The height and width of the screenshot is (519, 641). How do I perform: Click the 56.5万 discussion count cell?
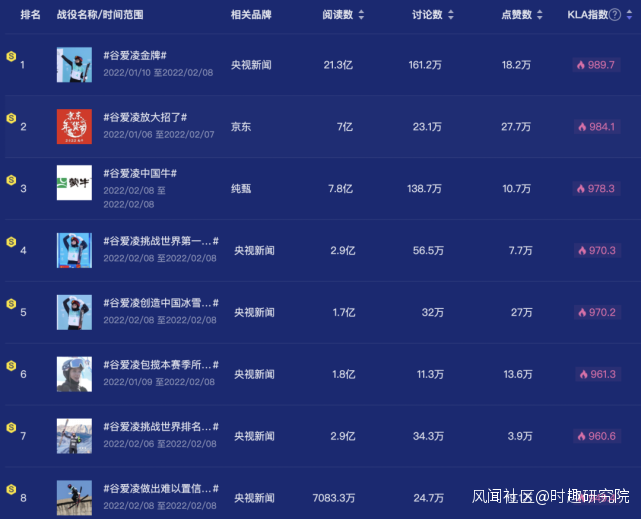click(x=428, y=251)
